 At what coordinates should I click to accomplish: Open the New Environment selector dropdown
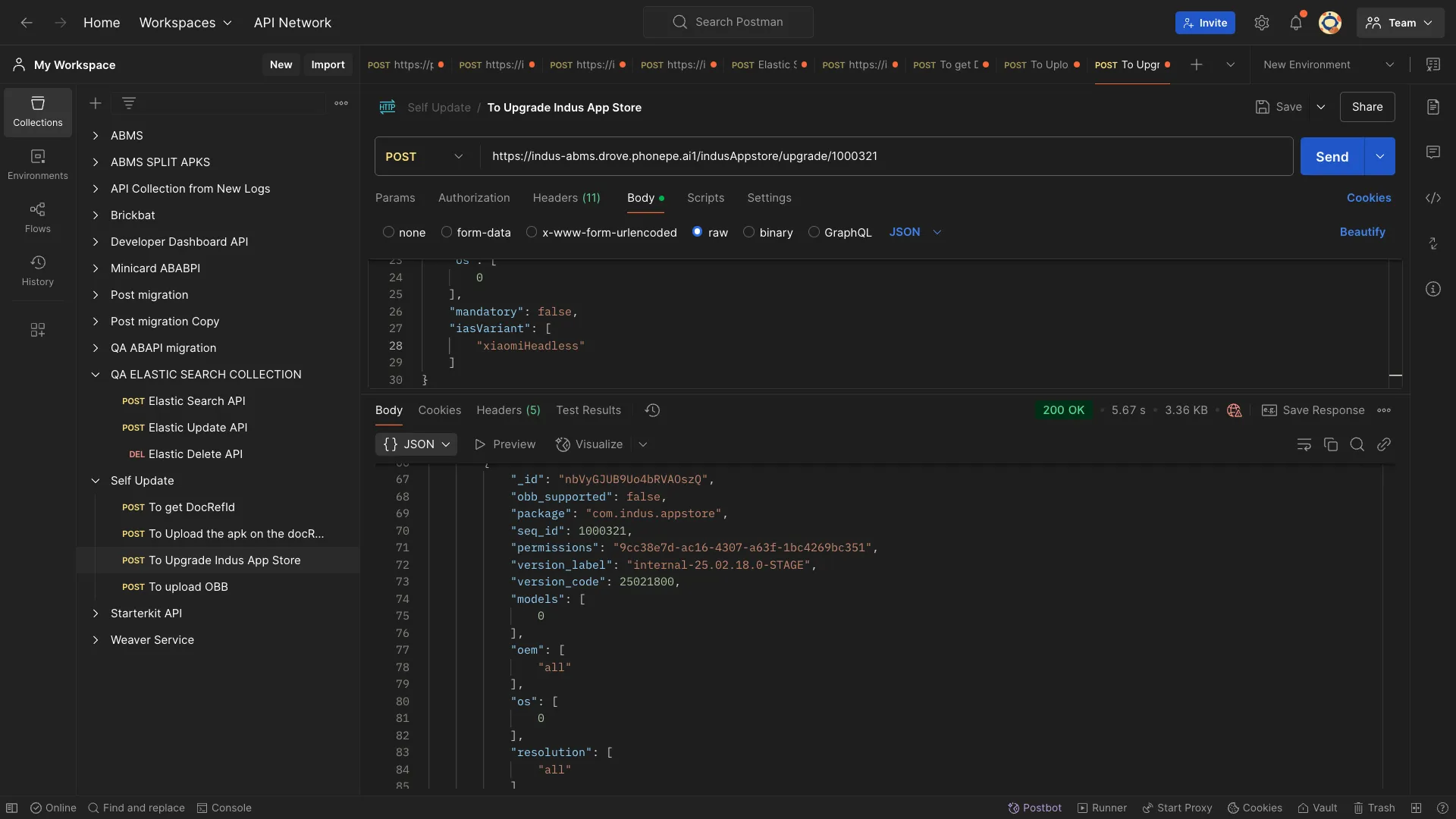click(1329, 65)
